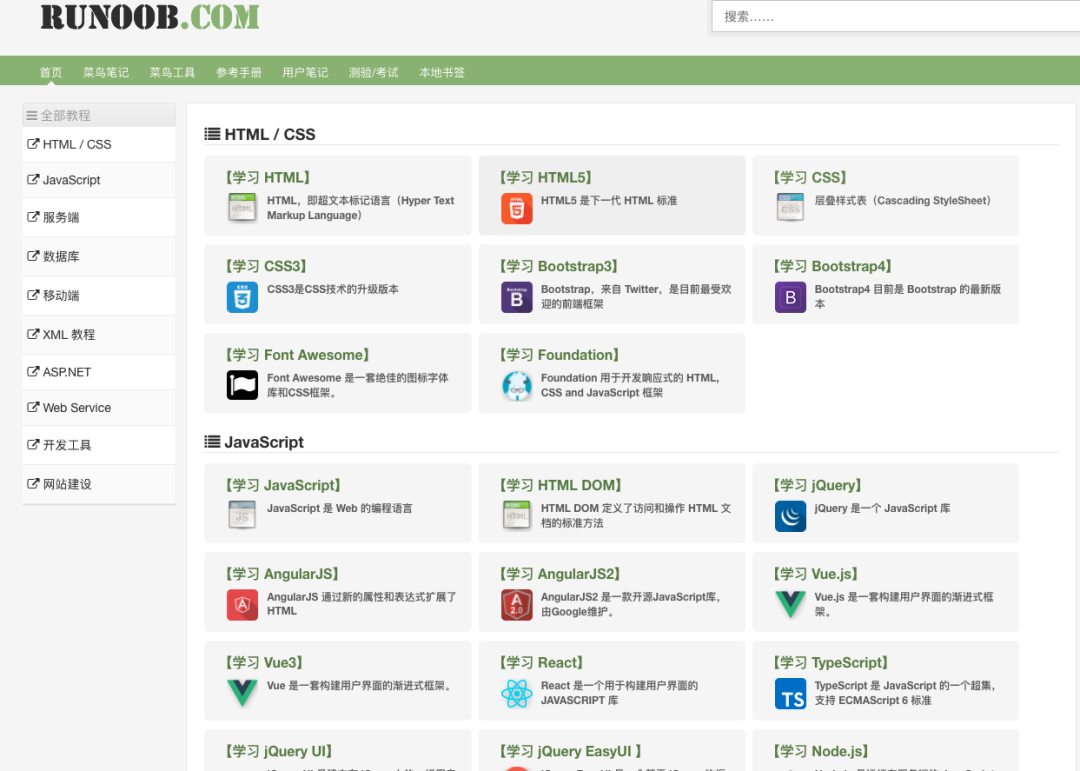Click the external-link icon beside HTML / CSS in sidebar
Viewport: 1080px width, 771px height.
[32, 144]
